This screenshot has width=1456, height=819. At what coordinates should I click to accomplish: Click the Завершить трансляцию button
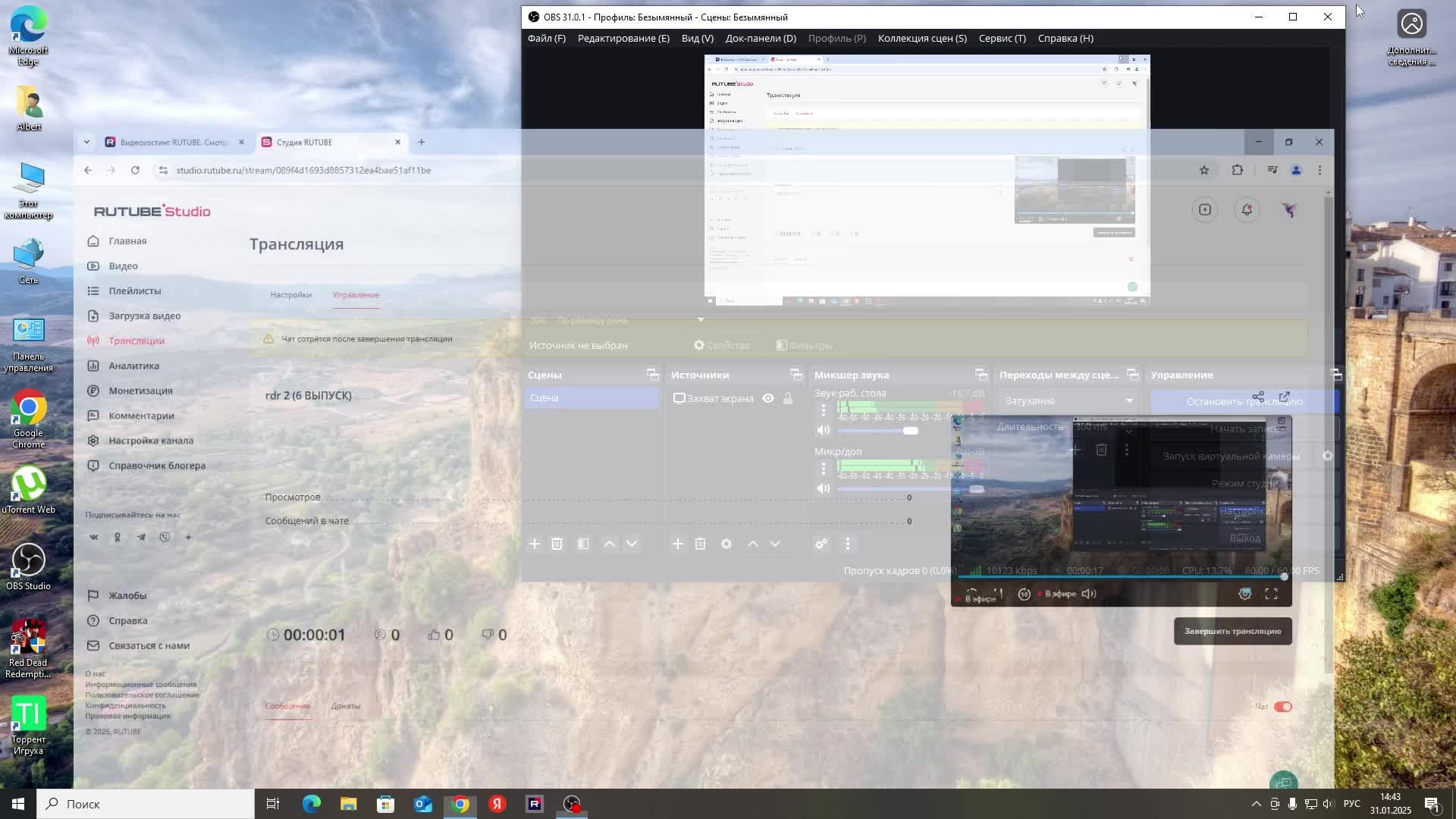pyautogui.click(x=1232, y=631)
